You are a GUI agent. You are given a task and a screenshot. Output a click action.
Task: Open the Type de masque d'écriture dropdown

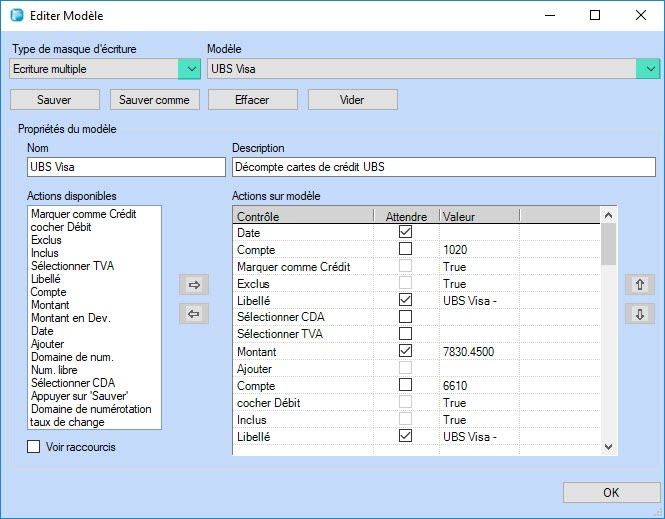pos(189,68)
